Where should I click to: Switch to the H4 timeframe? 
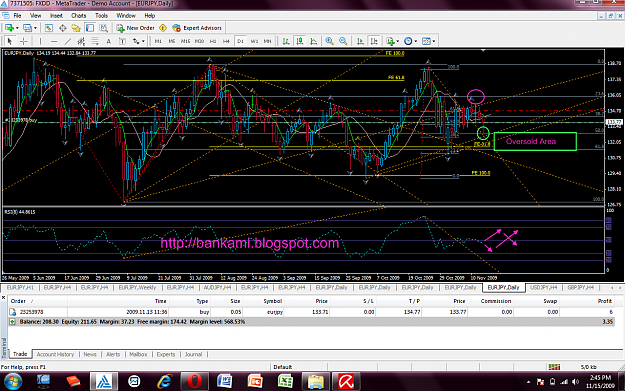pyautogui.click(x=226, y=41)
